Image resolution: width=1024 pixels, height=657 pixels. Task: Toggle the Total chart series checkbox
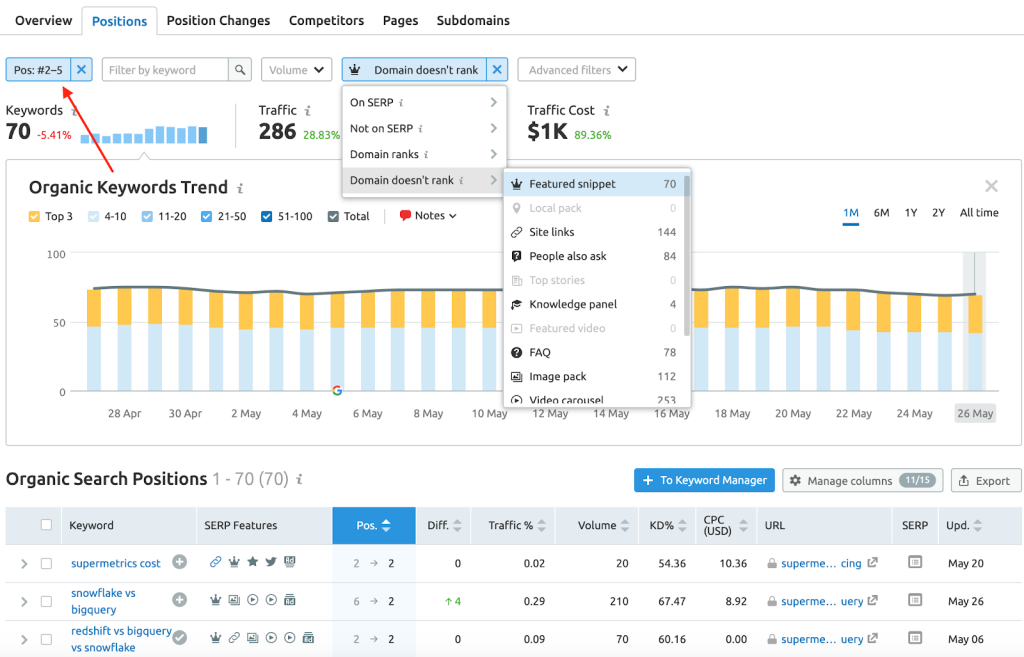point(333,216)
